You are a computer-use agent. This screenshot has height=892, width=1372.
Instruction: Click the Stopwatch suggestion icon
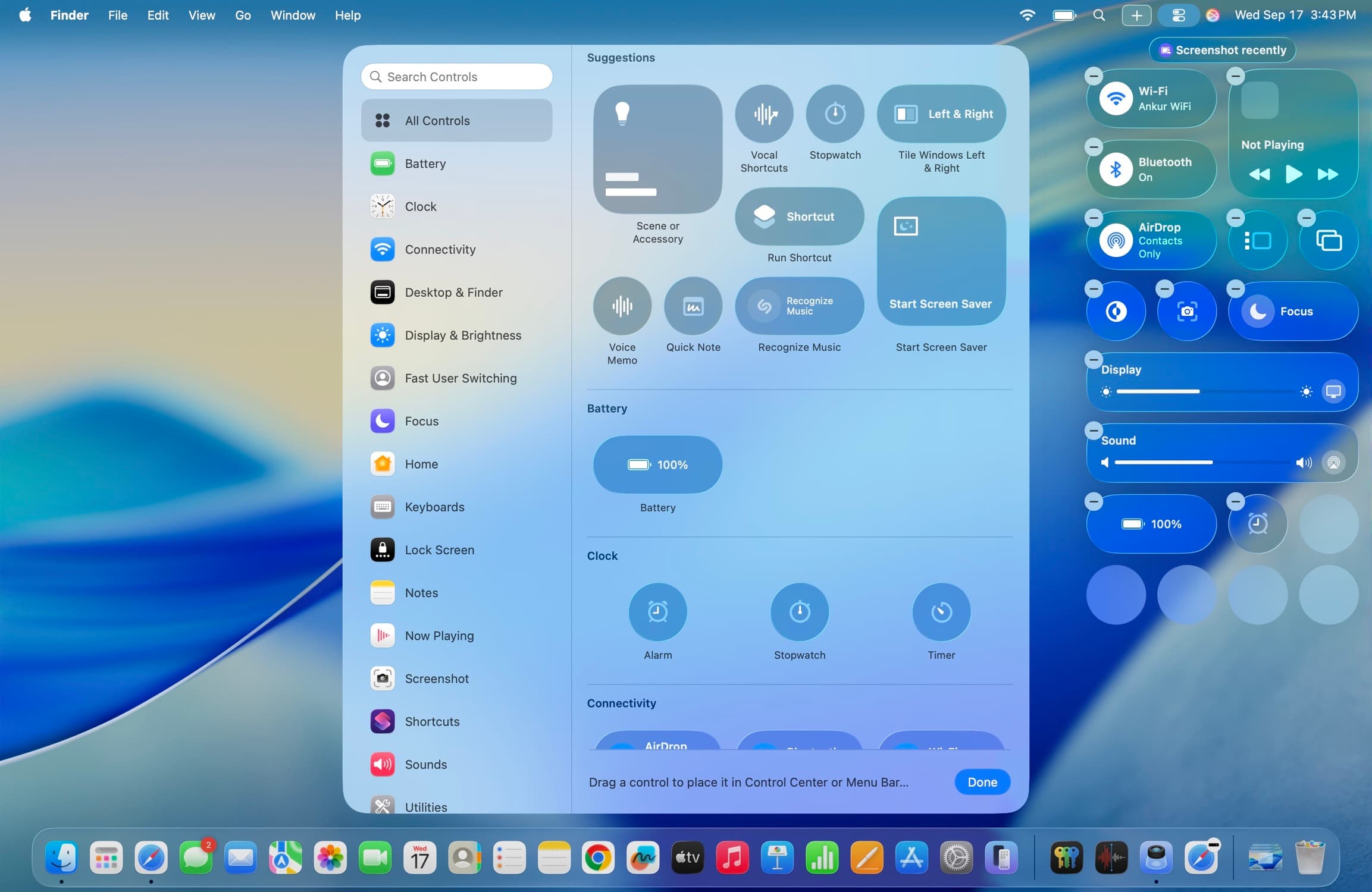[835, 113]
